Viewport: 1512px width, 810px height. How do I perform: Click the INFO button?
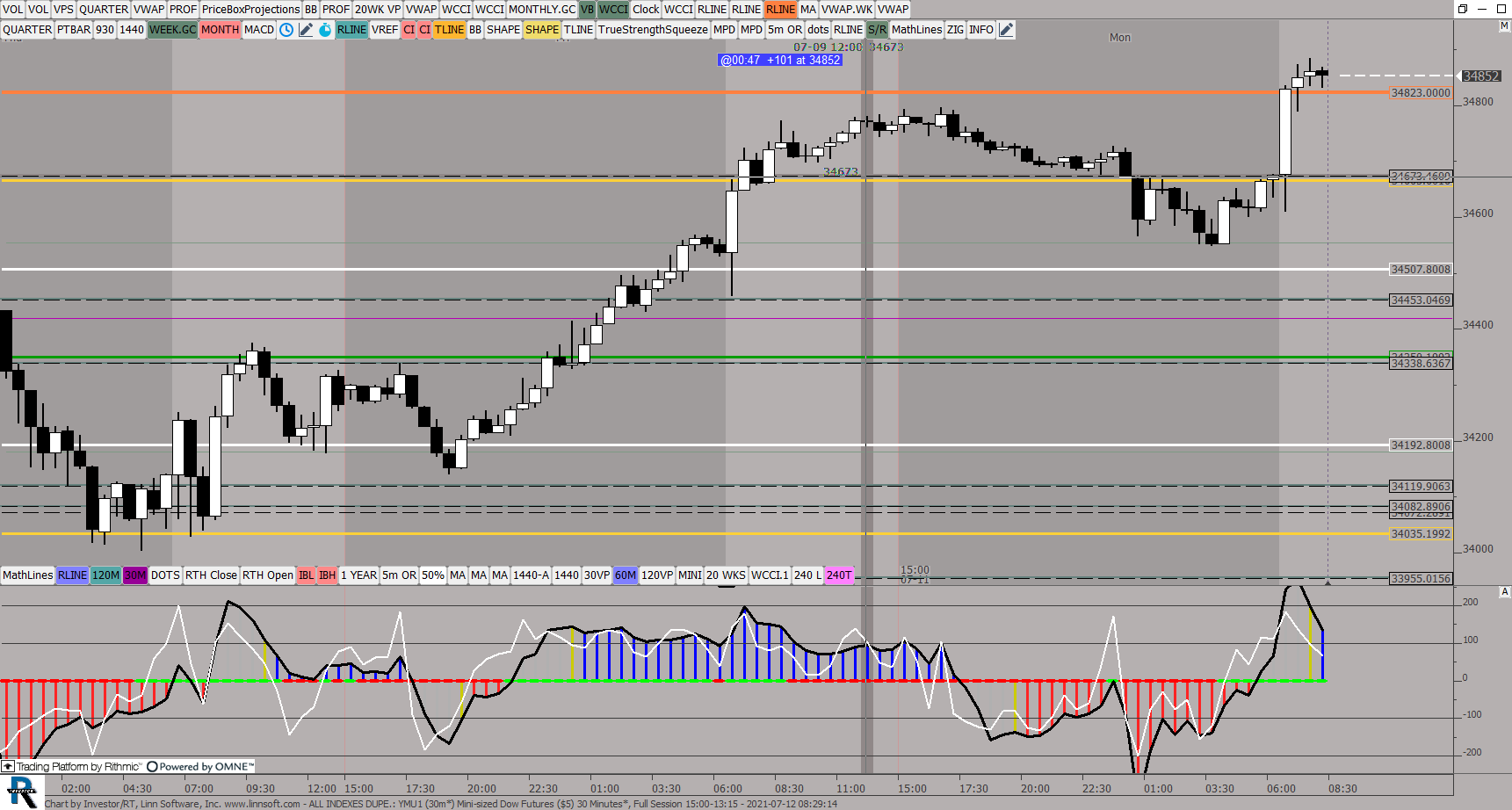coord(981,29)
